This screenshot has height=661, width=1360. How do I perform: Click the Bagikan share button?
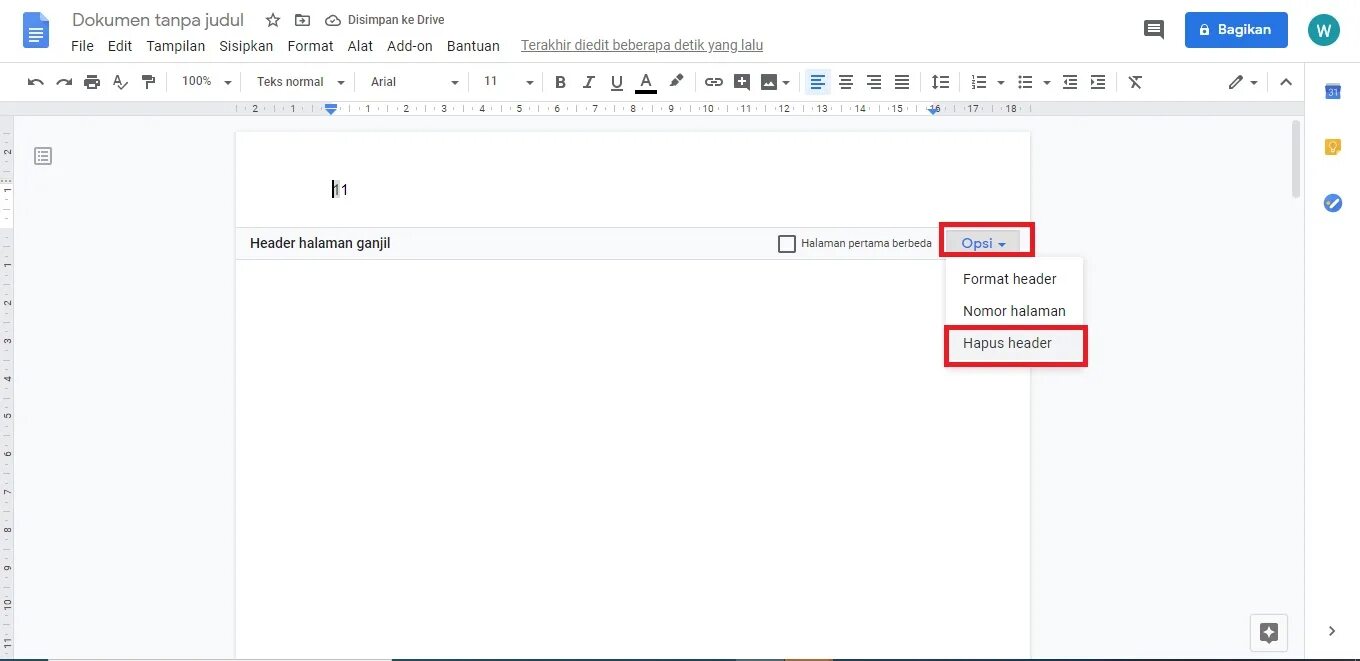click(x=1236, y=30)
